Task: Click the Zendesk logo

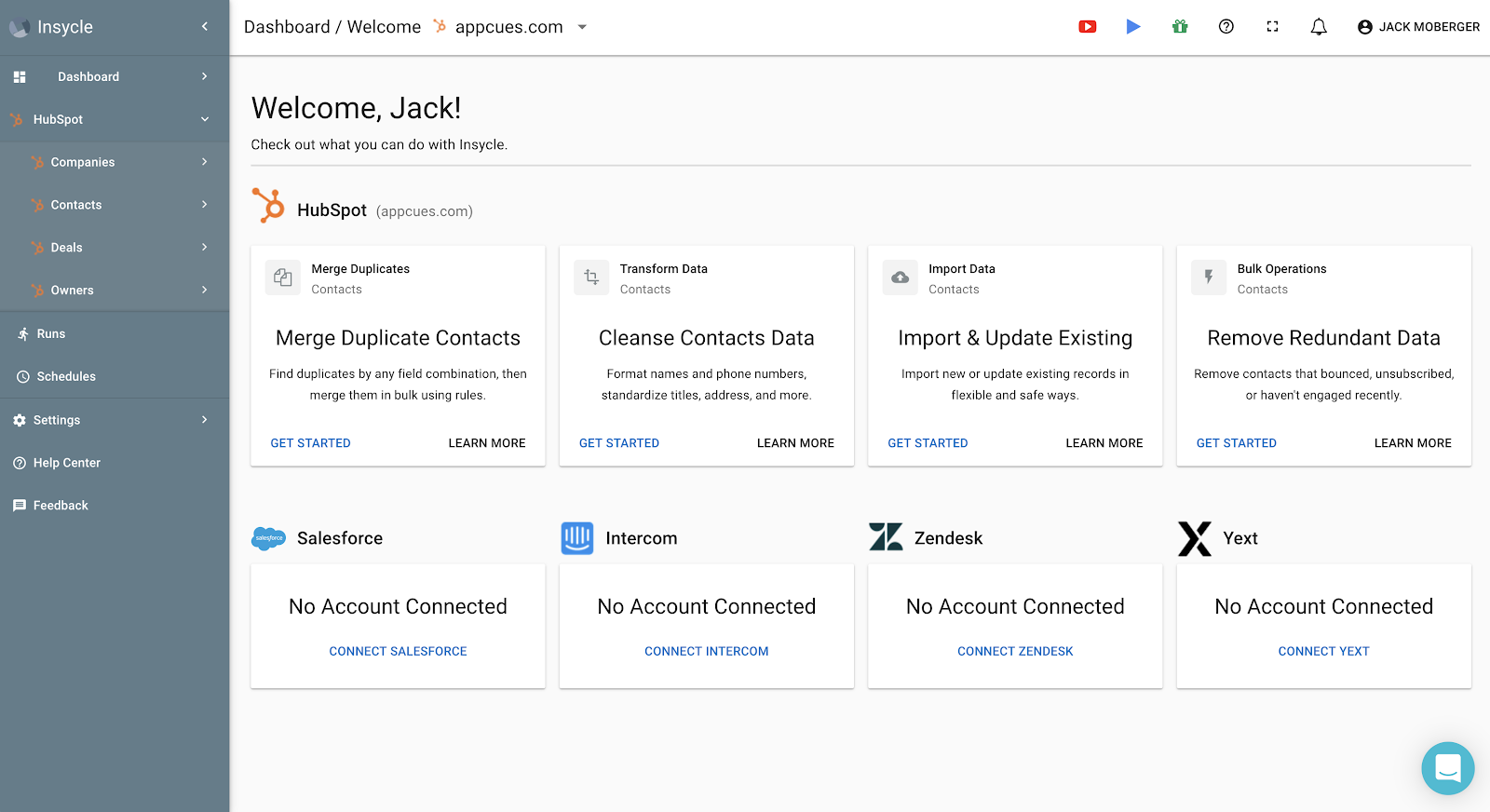Action: 886,537
